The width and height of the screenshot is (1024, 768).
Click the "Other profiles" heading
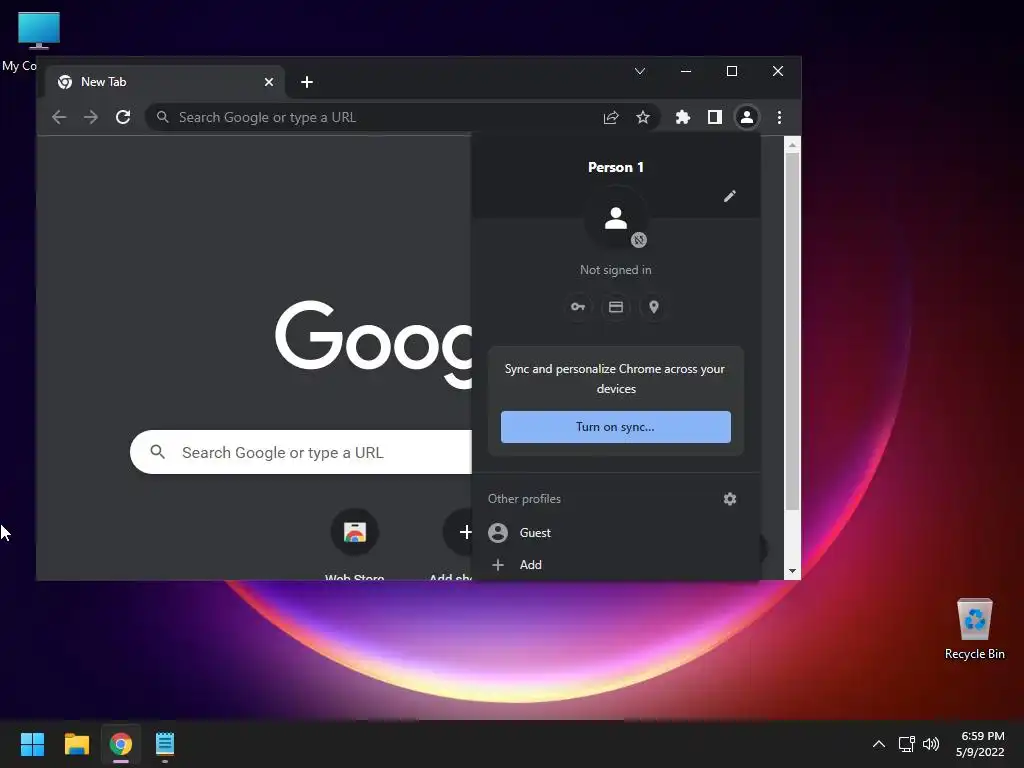pyautogui.click(x=524, y=499)
